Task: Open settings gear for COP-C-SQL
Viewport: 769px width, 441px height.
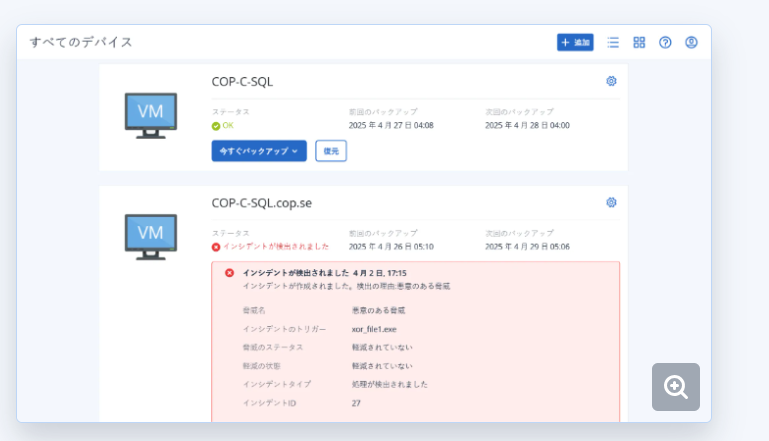Action: pos(611,81)
